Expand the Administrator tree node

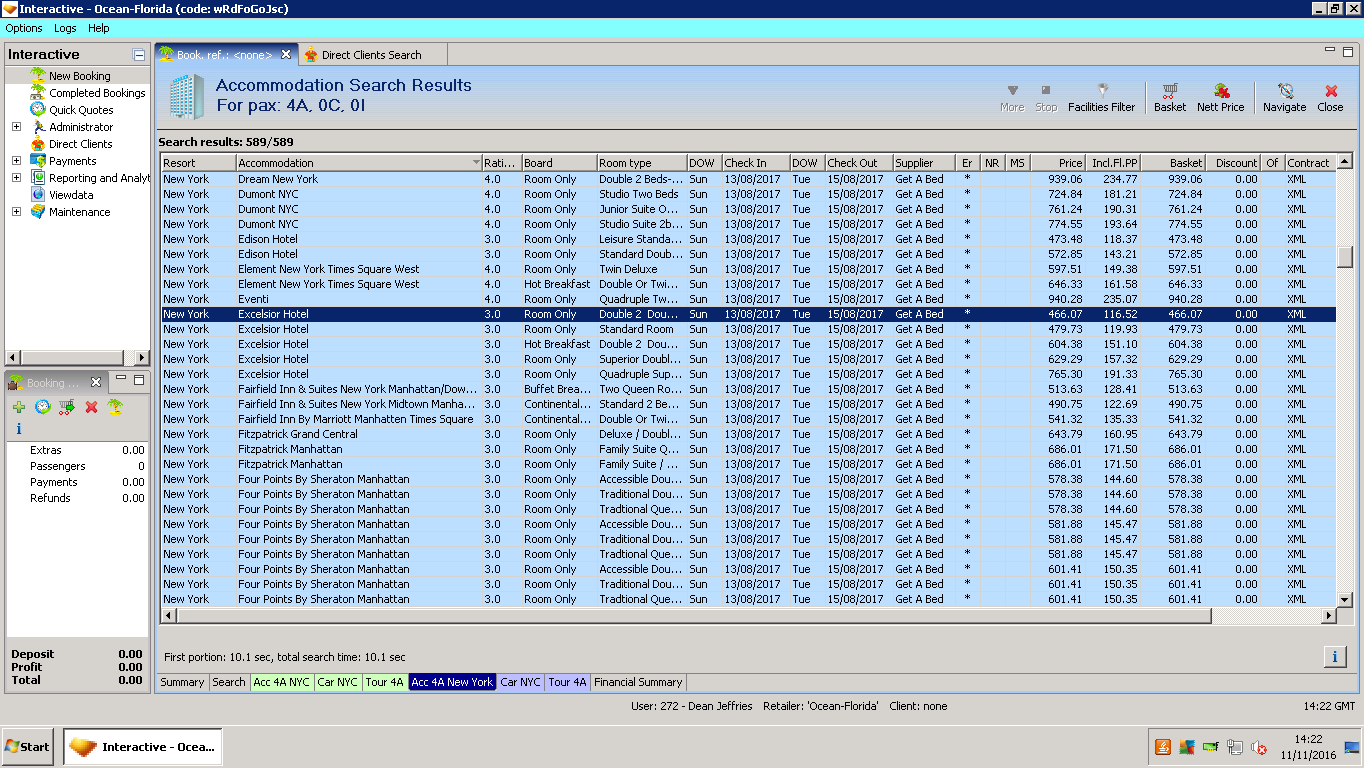tap(16, 127)
